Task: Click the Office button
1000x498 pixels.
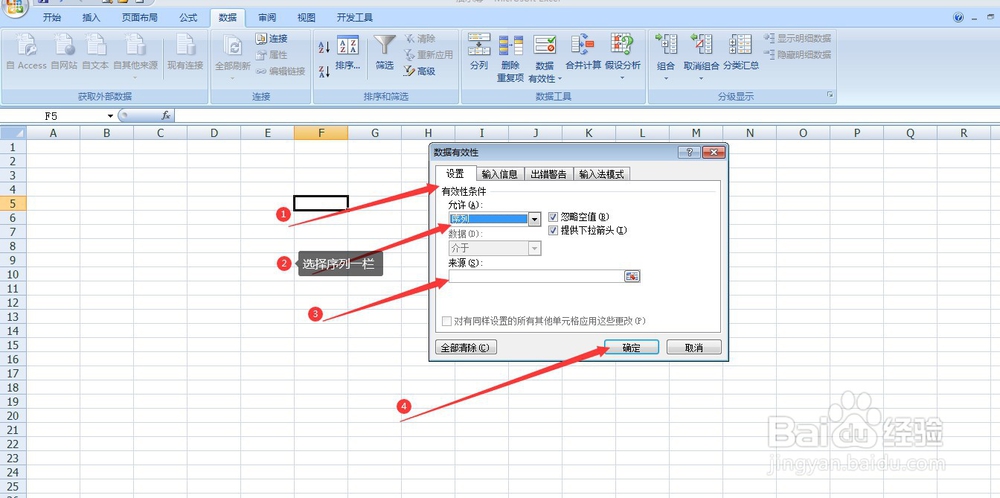Action: 15,8
